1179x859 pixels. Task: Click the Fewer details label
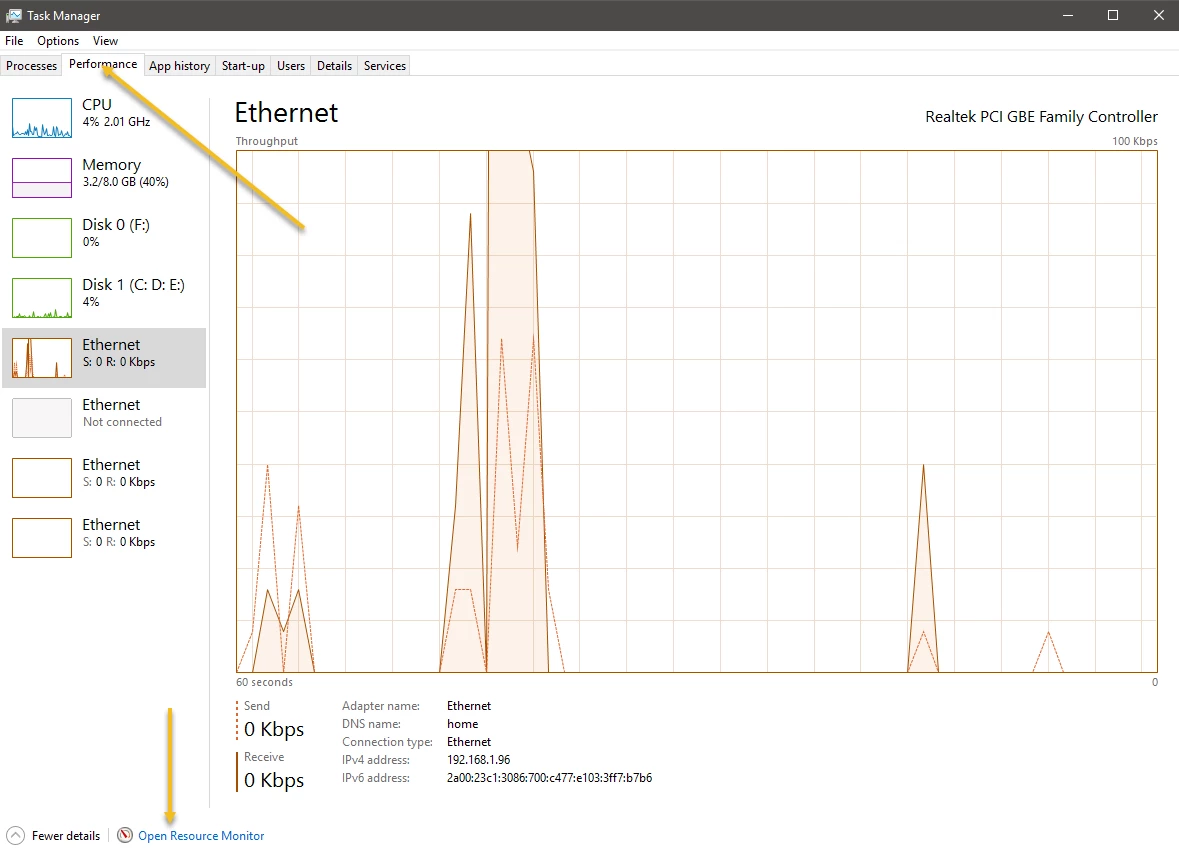point(66,836)
